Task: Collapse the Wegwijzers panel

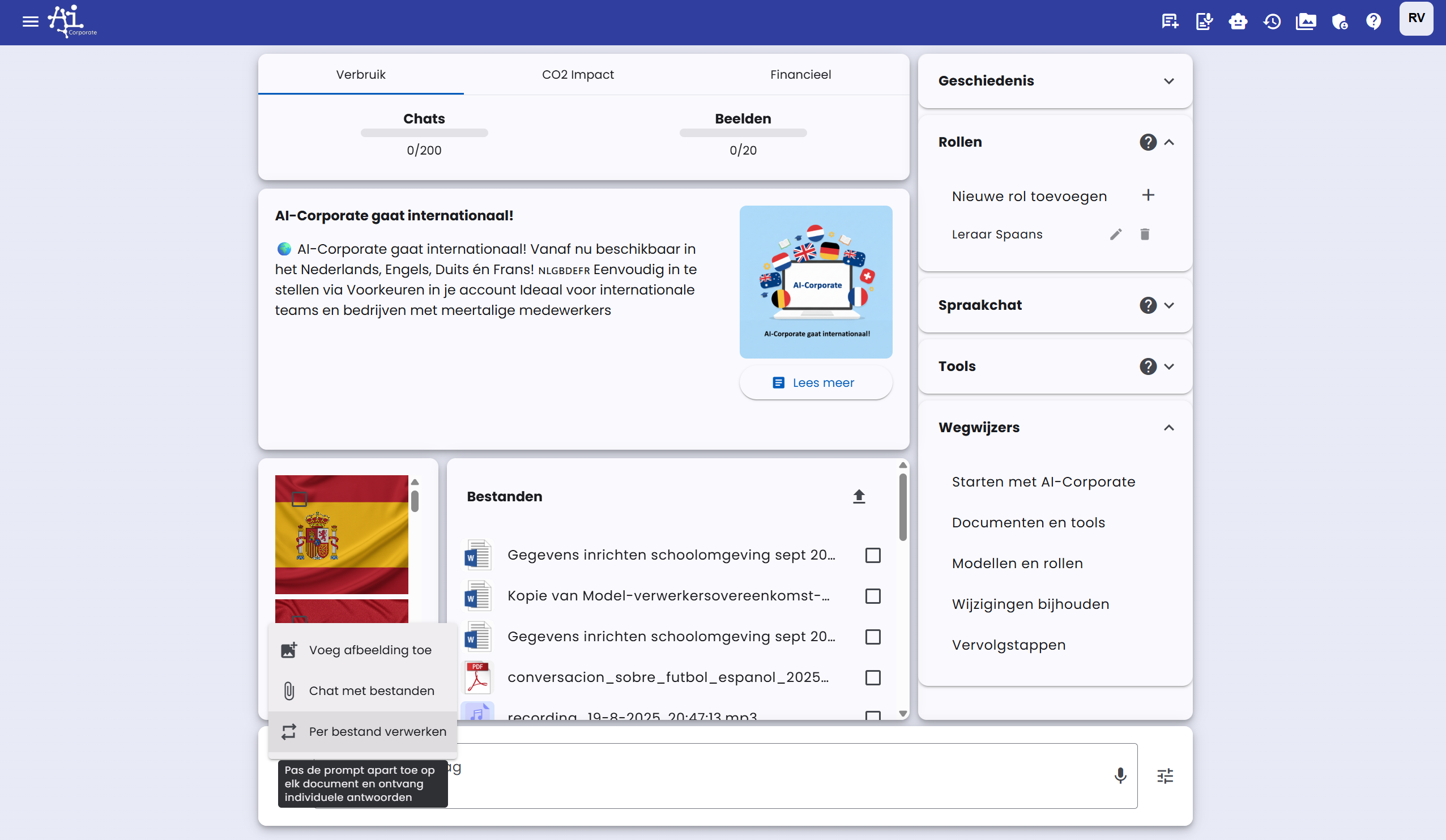Action: tap(1170, 428)
